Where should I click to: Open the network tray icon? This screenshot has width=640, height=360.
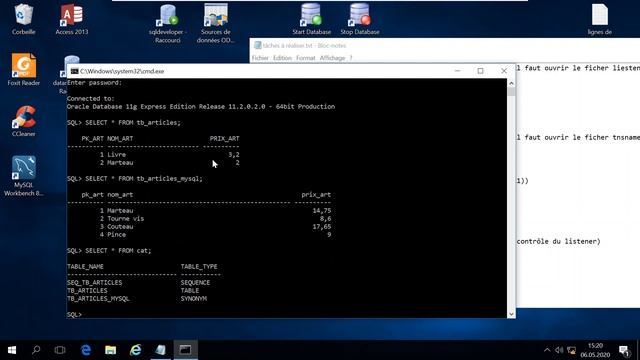click(x=571, y=350)
